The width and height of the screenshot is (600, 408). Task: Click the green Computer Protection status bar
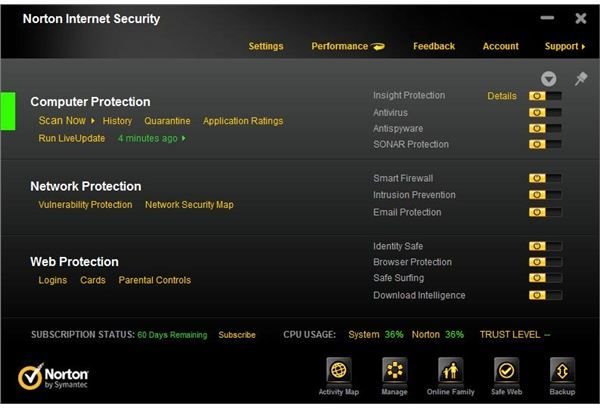[8, 111]
